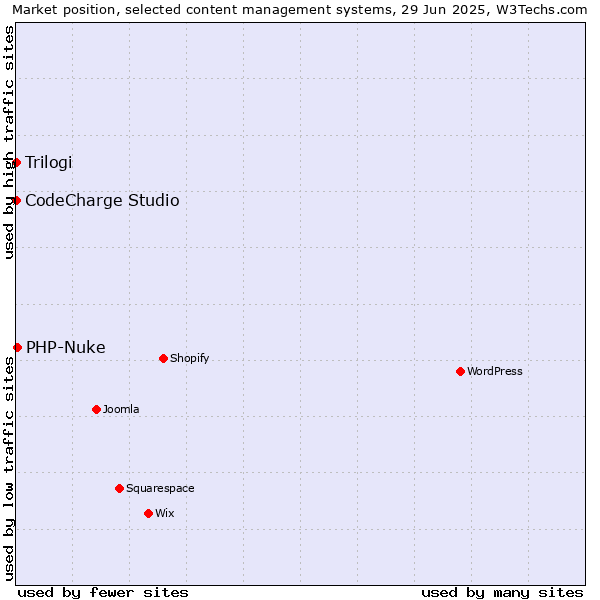Select the Wix label text
600x600 pixels.
coord(165,513)
